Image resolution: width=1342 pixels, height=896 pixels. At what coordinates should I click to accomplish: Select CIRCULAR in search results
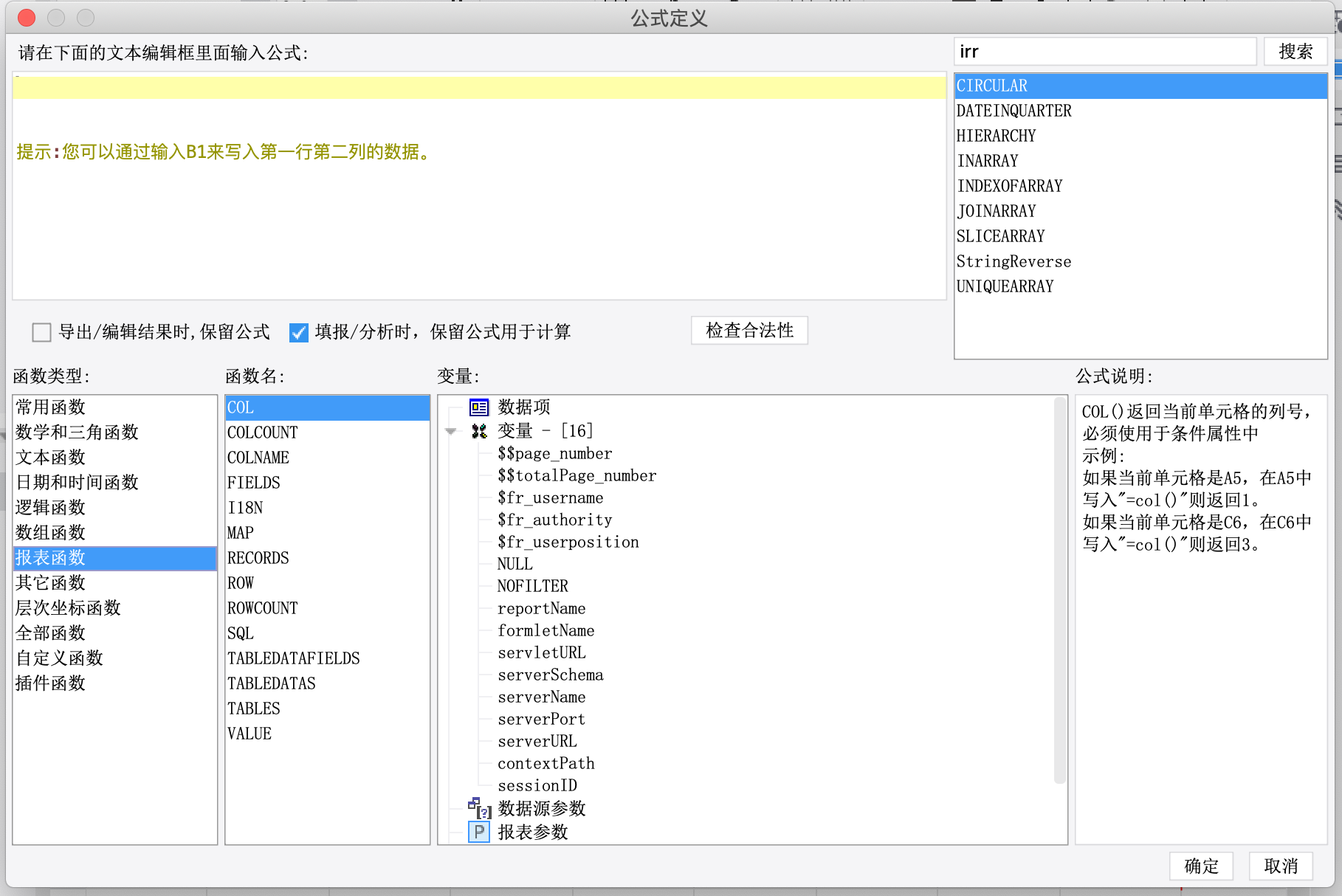click(x=1140, y=86)
